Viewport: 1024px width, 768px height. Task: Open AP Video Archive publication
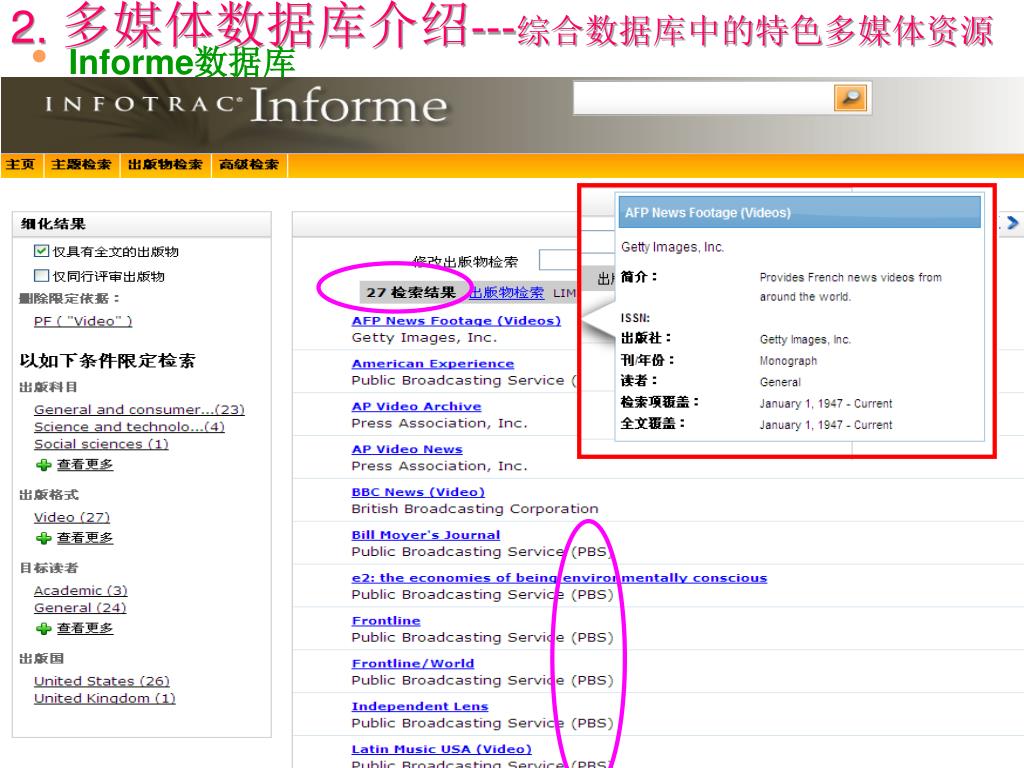coord(416,406)
